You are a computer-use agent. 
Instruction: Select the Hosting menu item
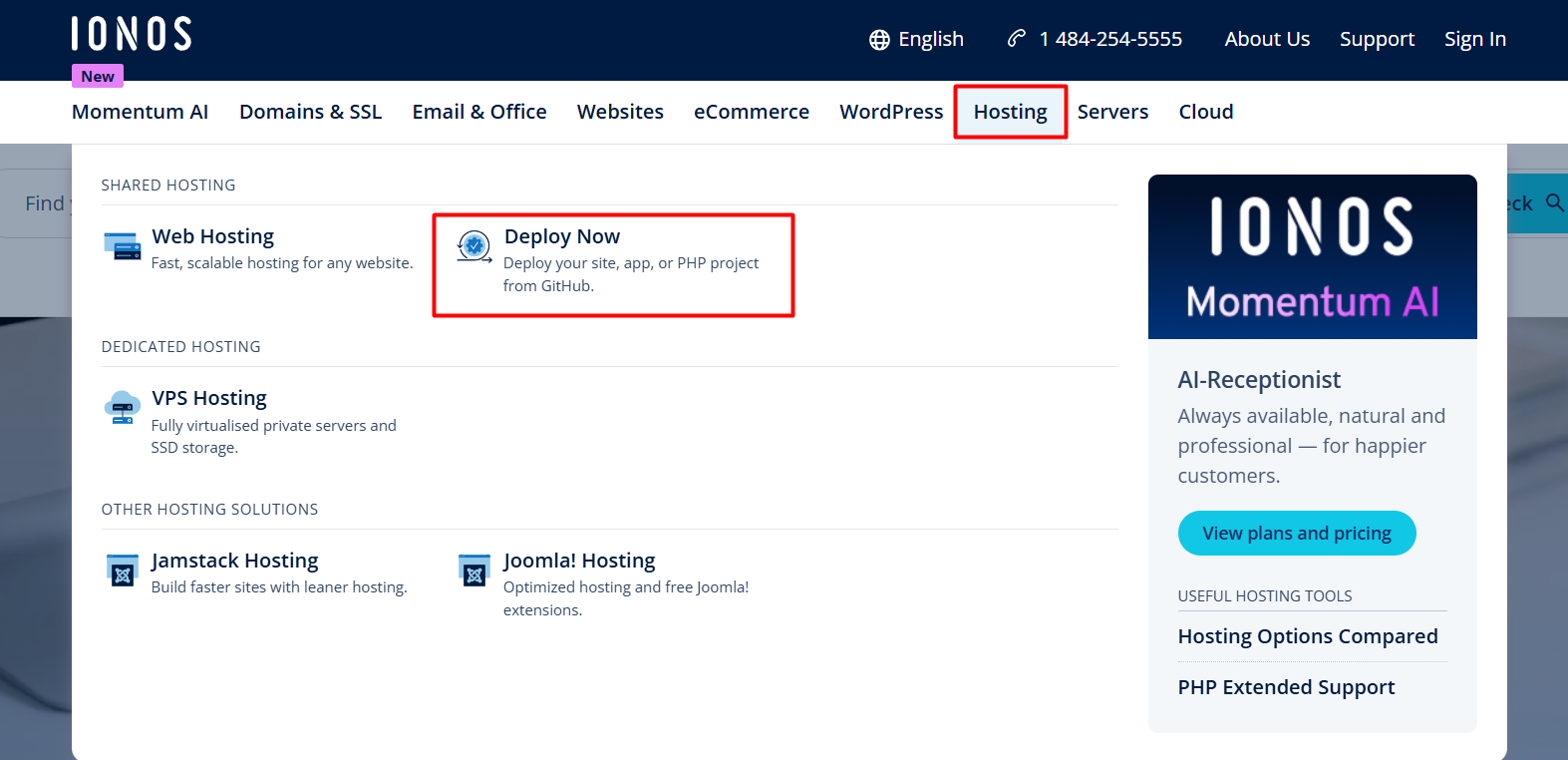click(x=1011, y=112)
